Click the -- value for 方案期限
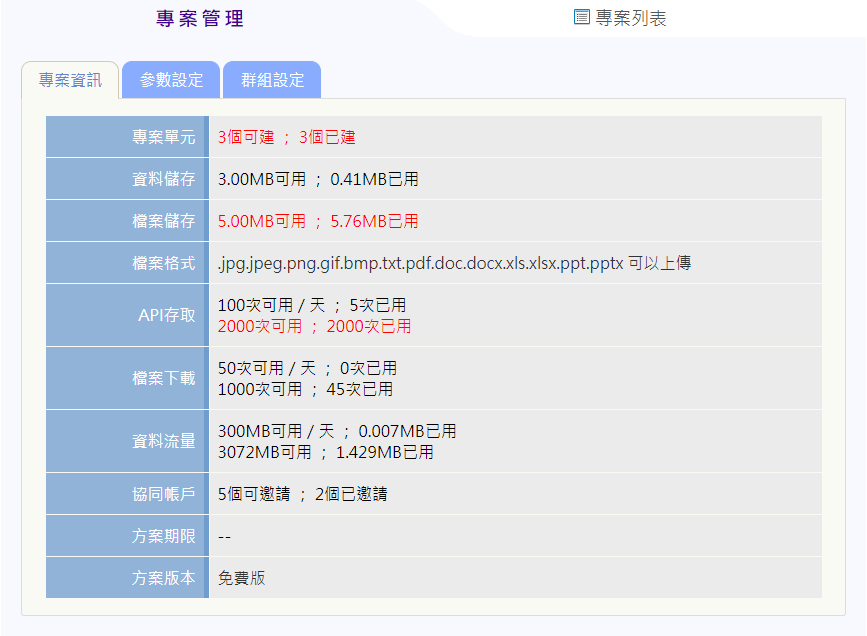The height and width of the screenshot is (636, 867). [224, 536]
